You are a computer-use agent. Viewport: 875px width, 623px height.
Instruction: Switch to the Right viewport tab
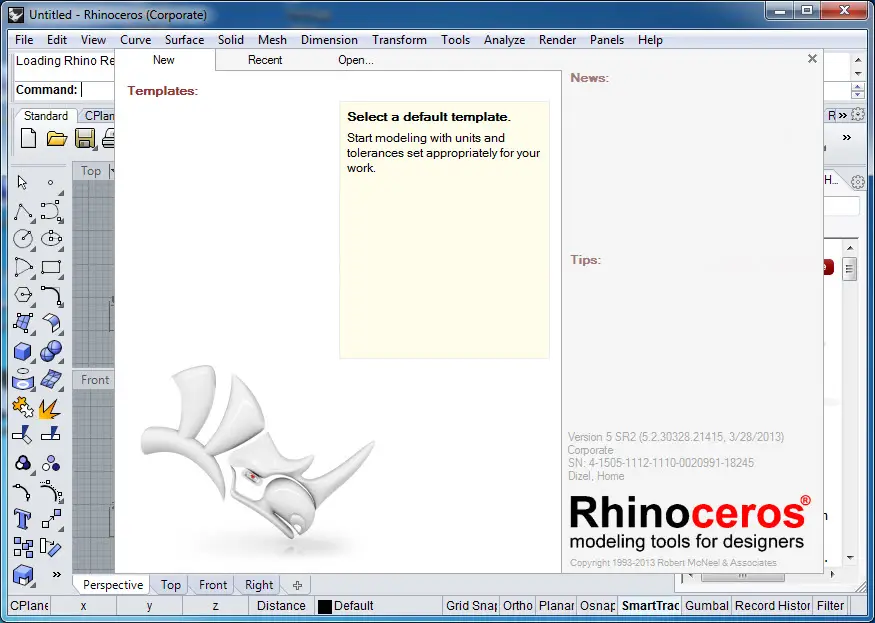259,584
